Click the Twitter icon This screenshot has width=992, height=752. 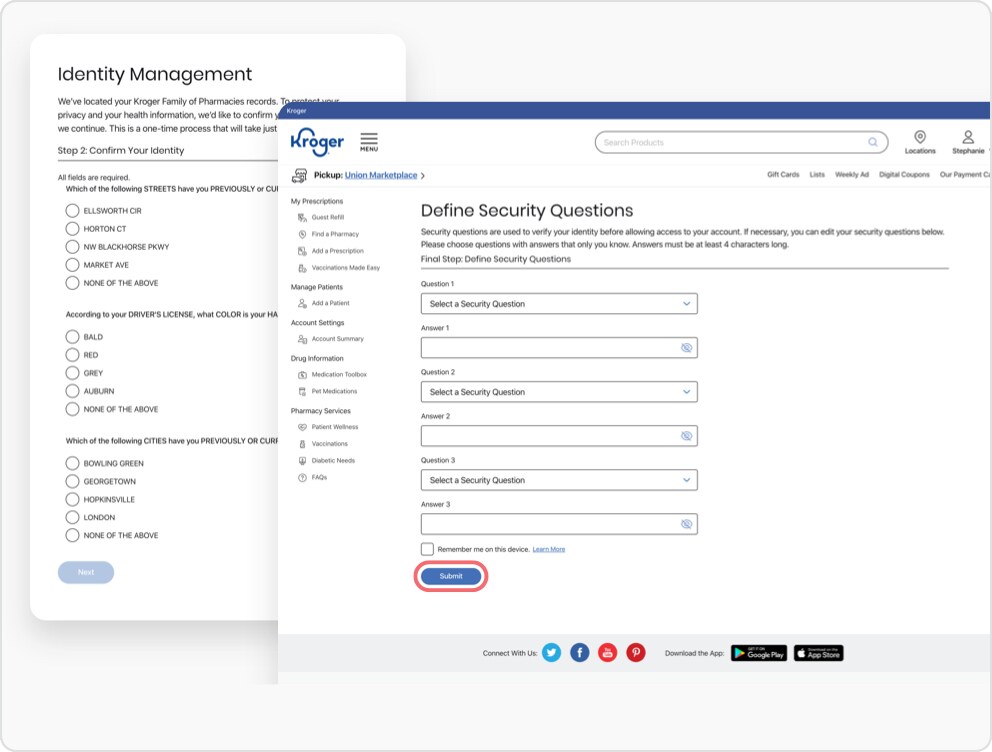coord(552,653)
